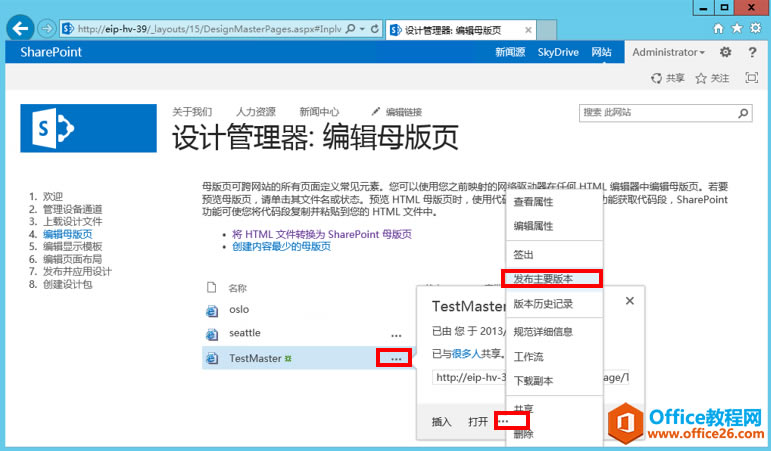
Task: Choose 签出 from the context menu
Action: coord(523,255)
